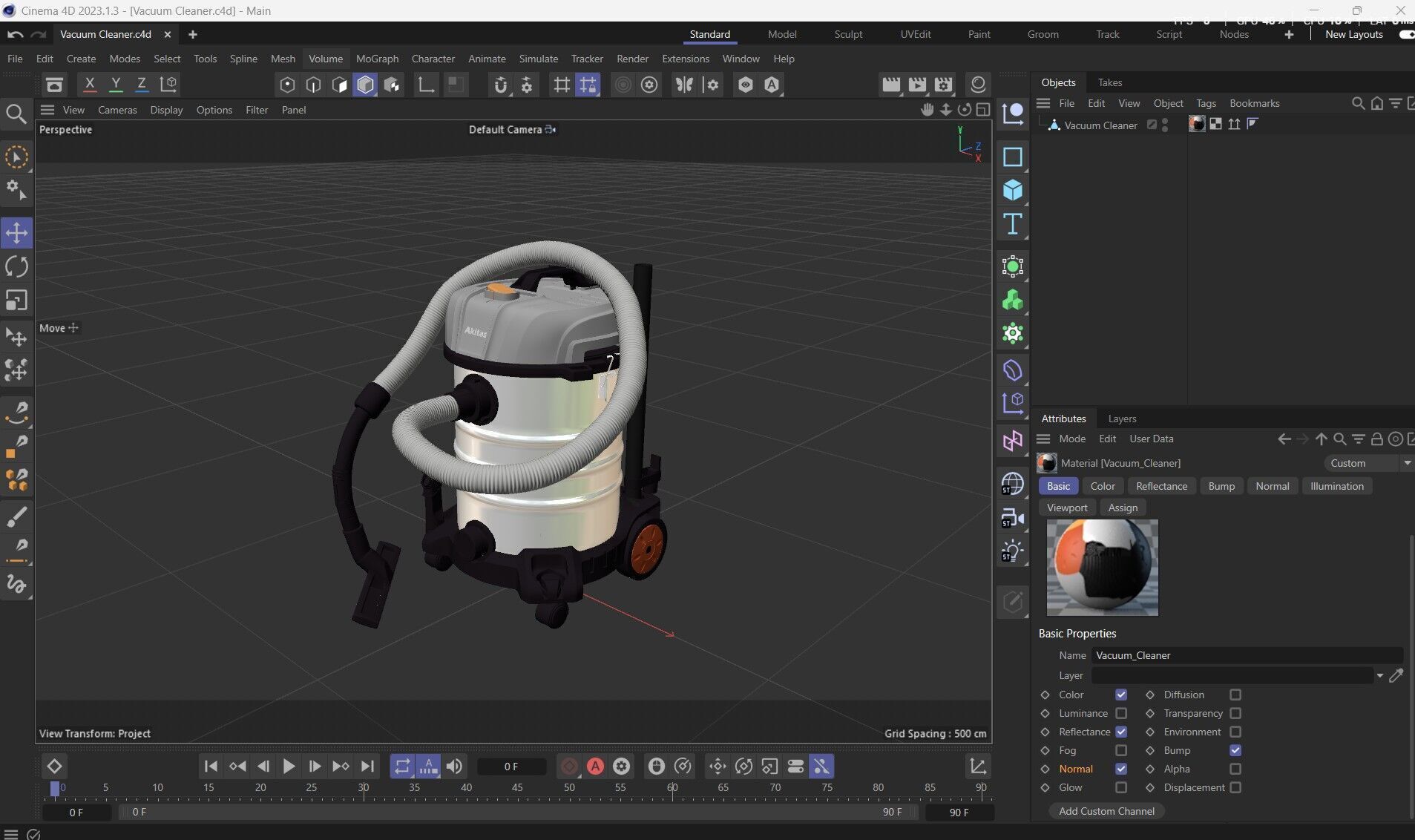The height and width of the screenshot is (840, 1415).
Task: Go to start of animation
Action: click(x=211, y=767)
